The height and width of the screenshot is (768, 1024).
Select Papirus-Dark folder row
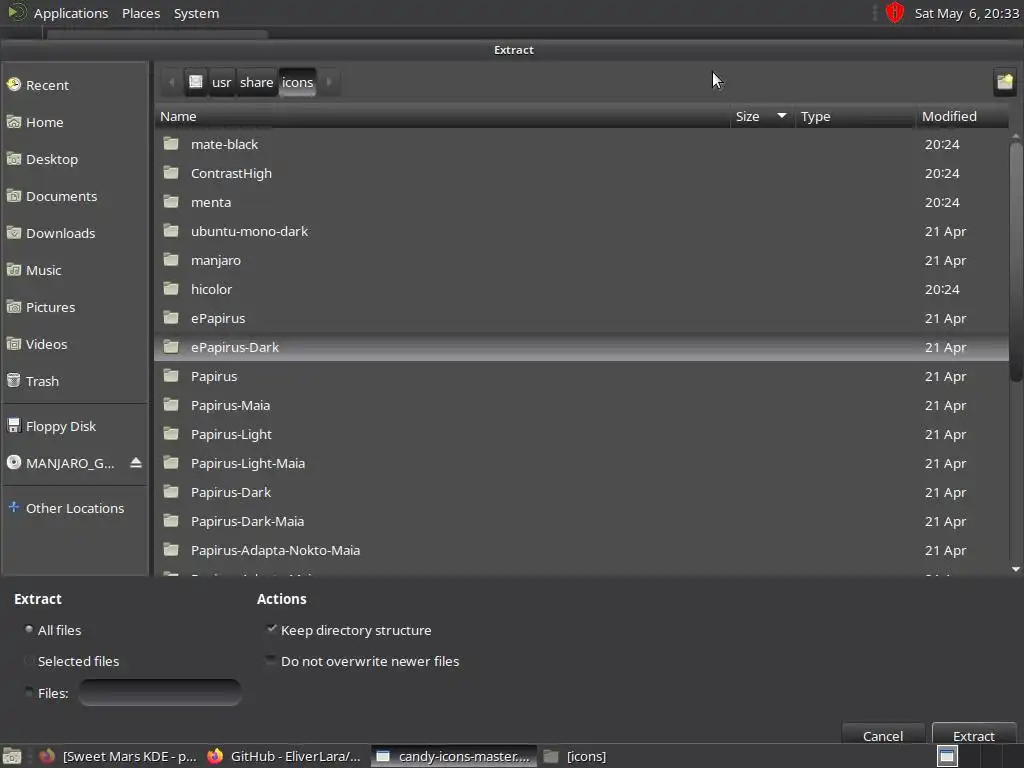[581, 492]
